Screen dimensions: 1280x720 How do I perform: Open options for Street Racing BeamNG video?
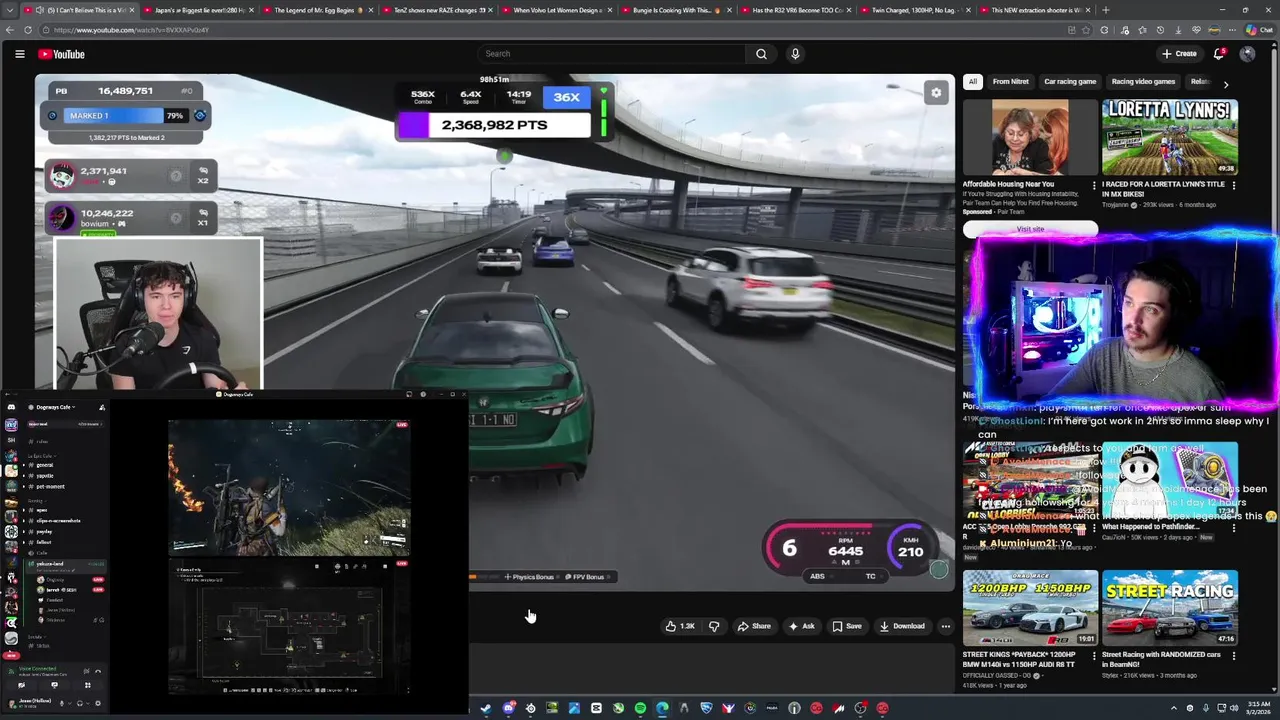[x=1233, y=656]
